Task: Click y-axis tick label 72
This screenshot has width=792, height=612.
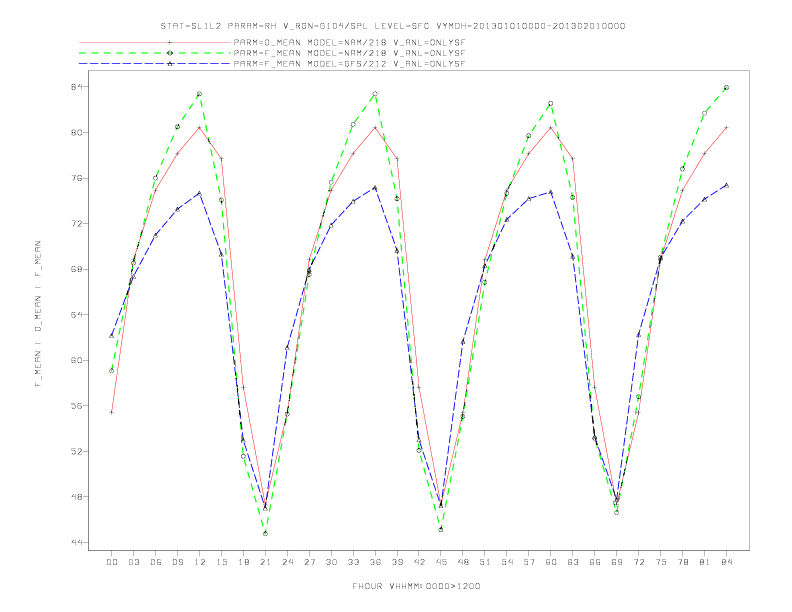Action: click(x=77, y=224)
